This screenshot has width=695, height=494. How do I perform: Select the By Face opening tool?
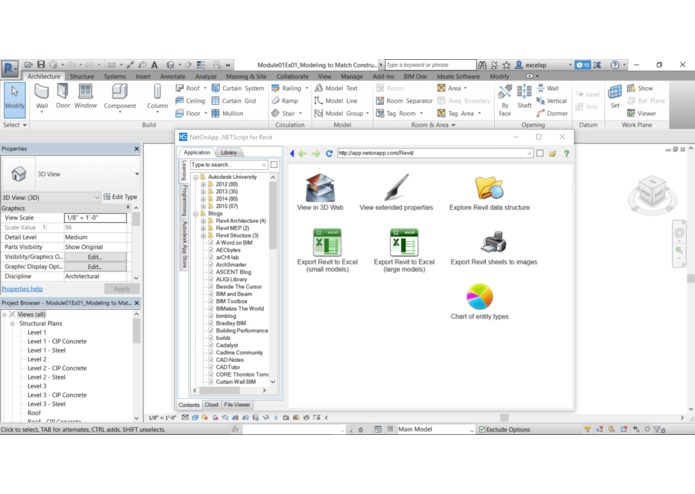coord(505,101)
